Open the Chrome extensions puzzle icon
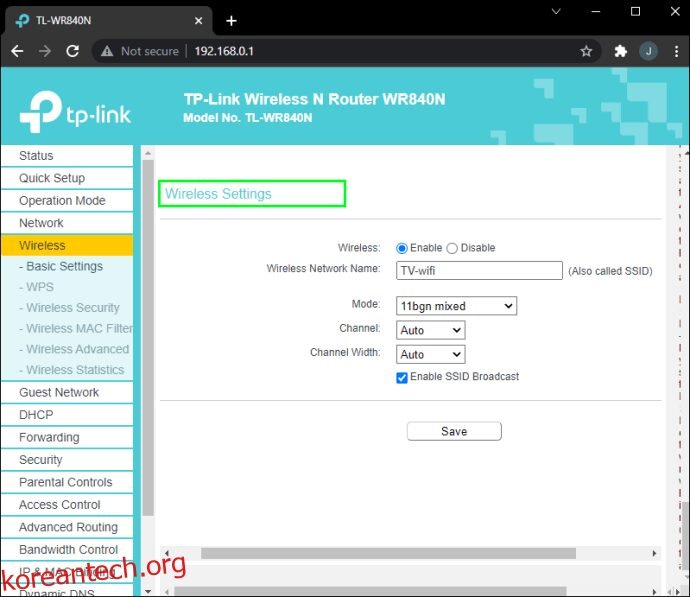Screen dimensions: 690x597 [620, 51]
